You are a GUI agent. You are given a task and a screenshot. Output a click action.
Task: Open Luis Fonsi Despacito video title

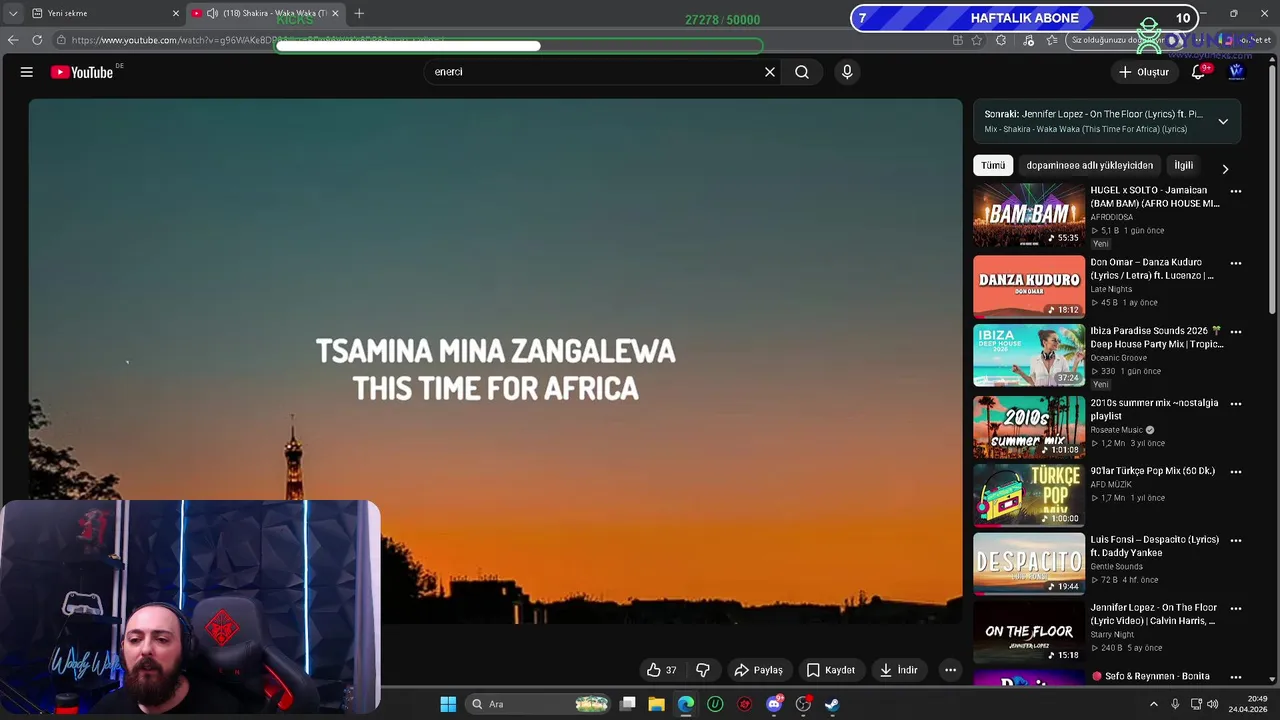(1154, 546)
